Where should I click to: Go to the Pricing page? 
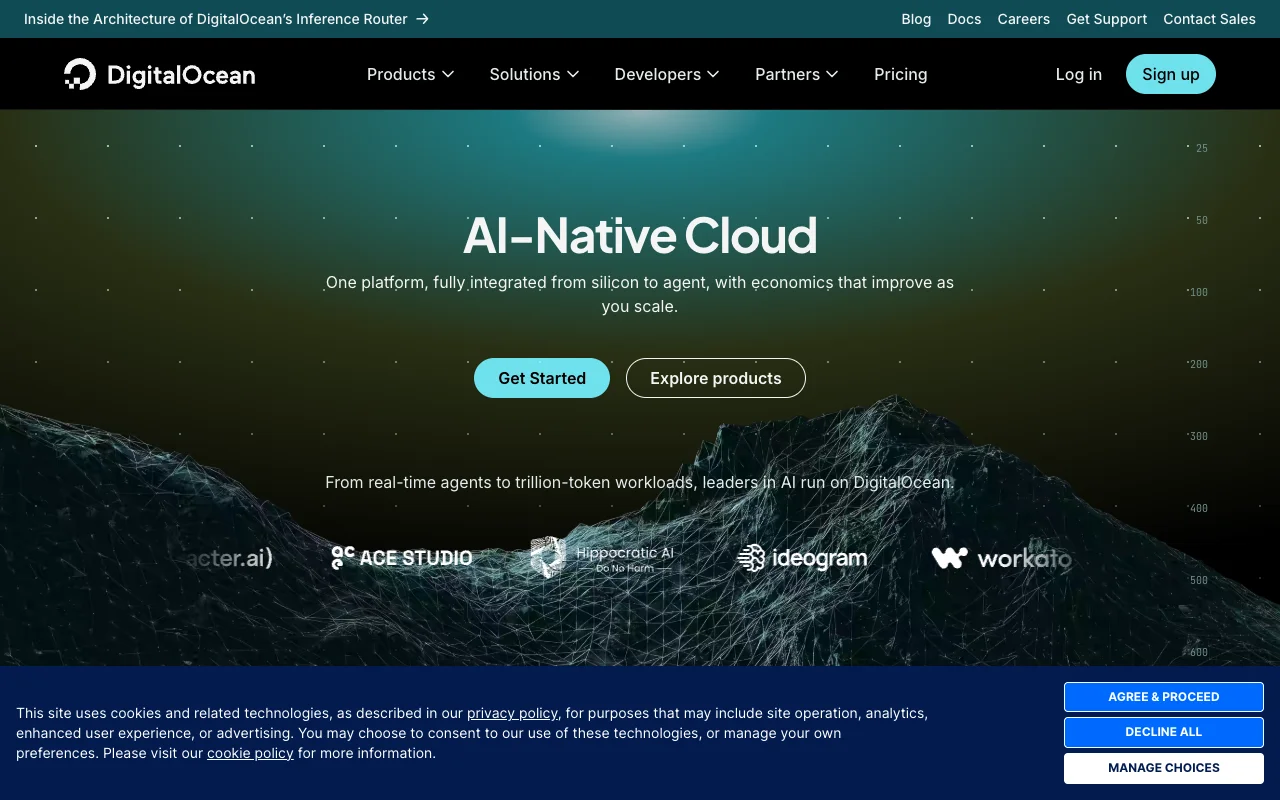tap(901, 74)
